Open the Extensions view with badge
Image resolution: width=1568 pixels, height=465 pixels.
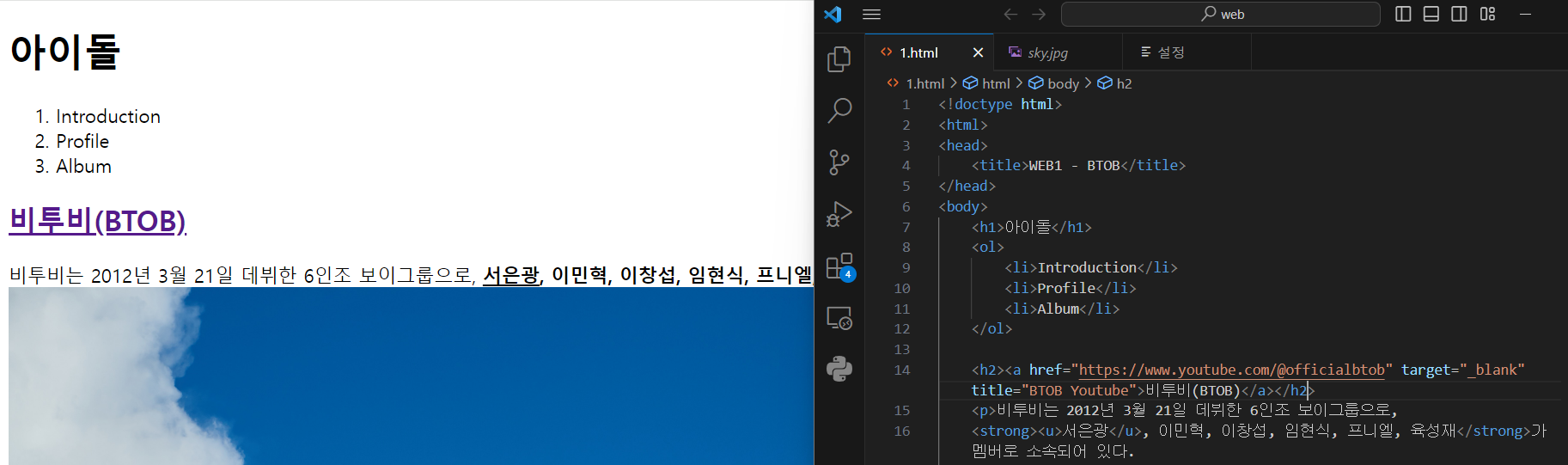(x=839, y=266)
